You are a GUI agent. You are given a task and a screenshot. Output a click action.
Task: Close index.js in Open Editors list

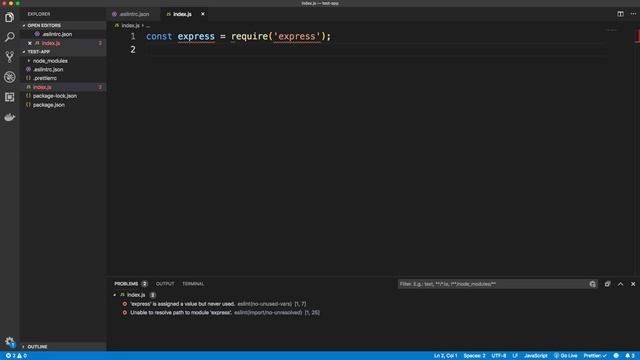coord(30,43)
